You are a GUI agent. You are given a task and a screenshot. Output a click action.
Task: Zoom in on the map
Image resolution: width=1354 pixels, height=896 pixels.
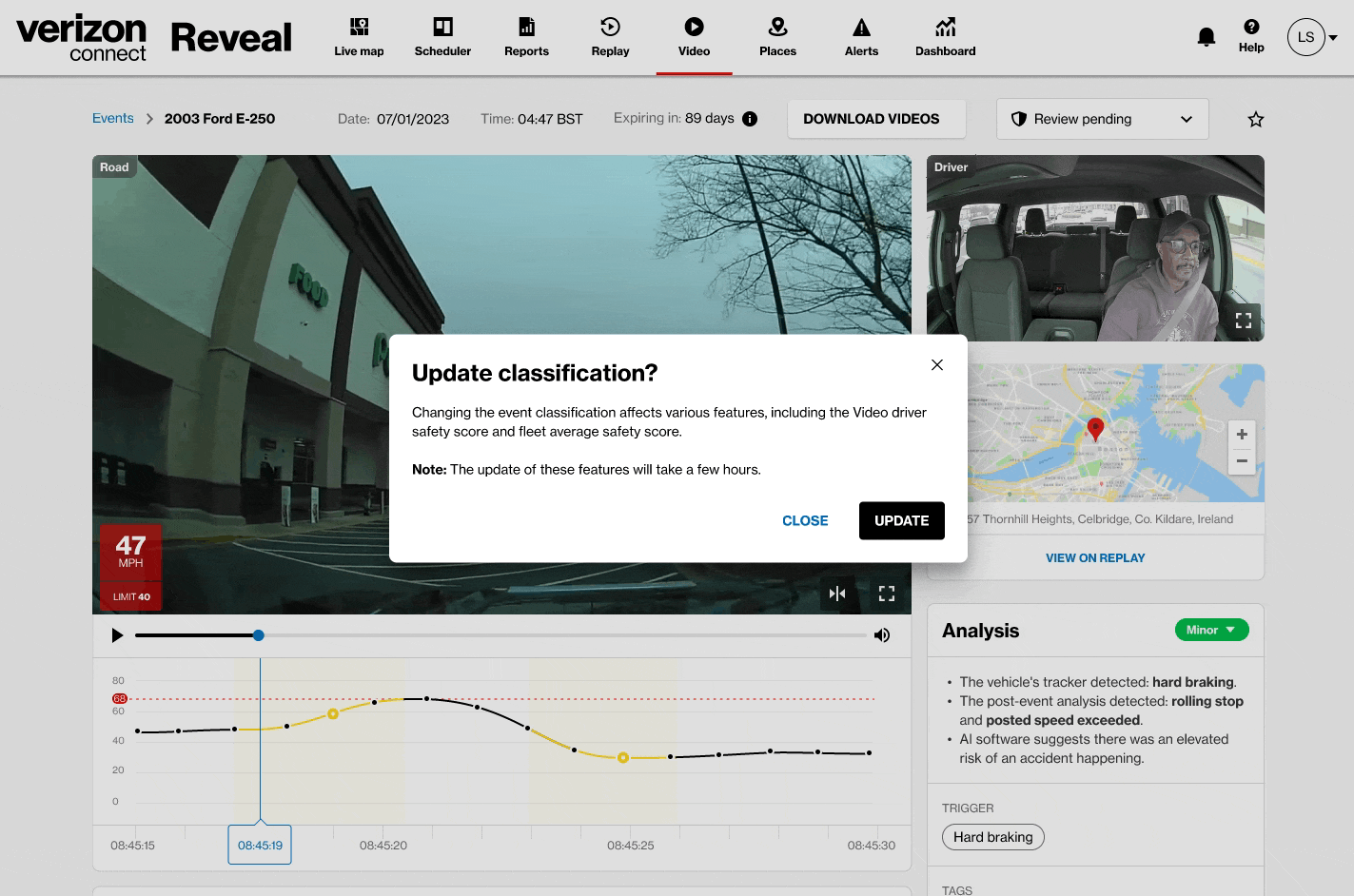pyautogui.click(x=1242, y=434)
